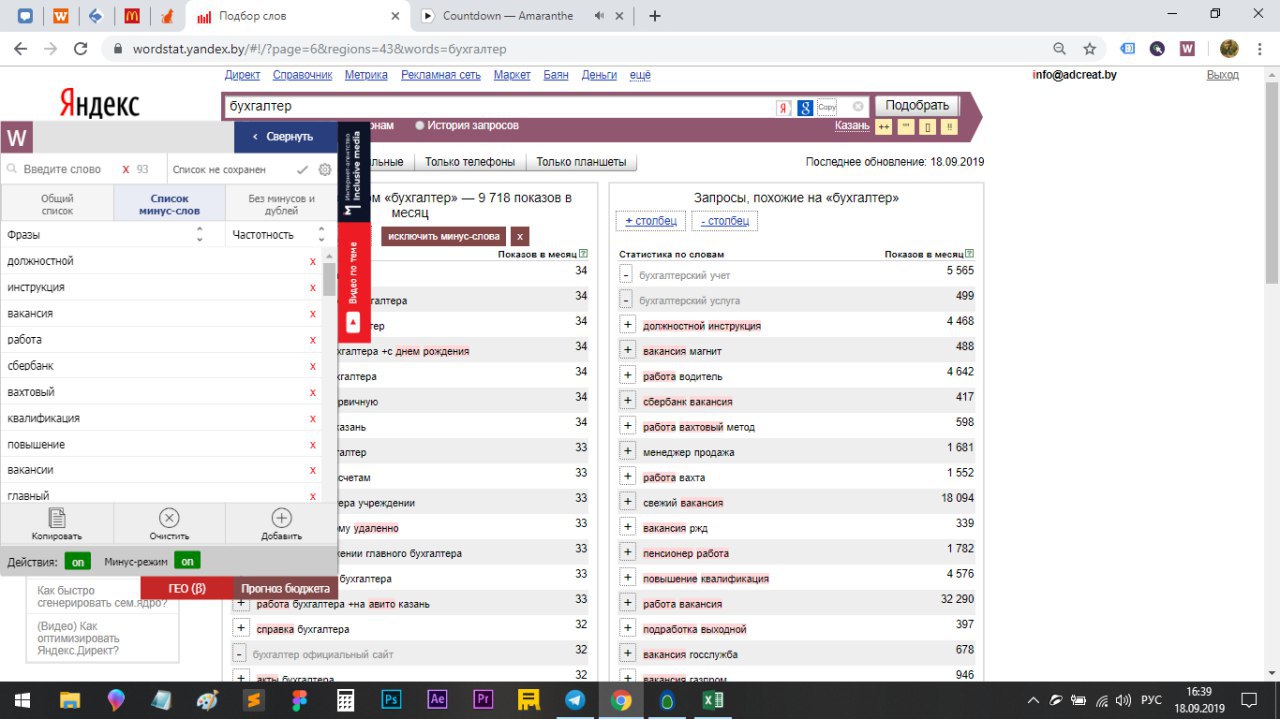This screenshot has width=1280, height=719.
Task: Open Telegram from the taskbar
Action: (575, 700)
